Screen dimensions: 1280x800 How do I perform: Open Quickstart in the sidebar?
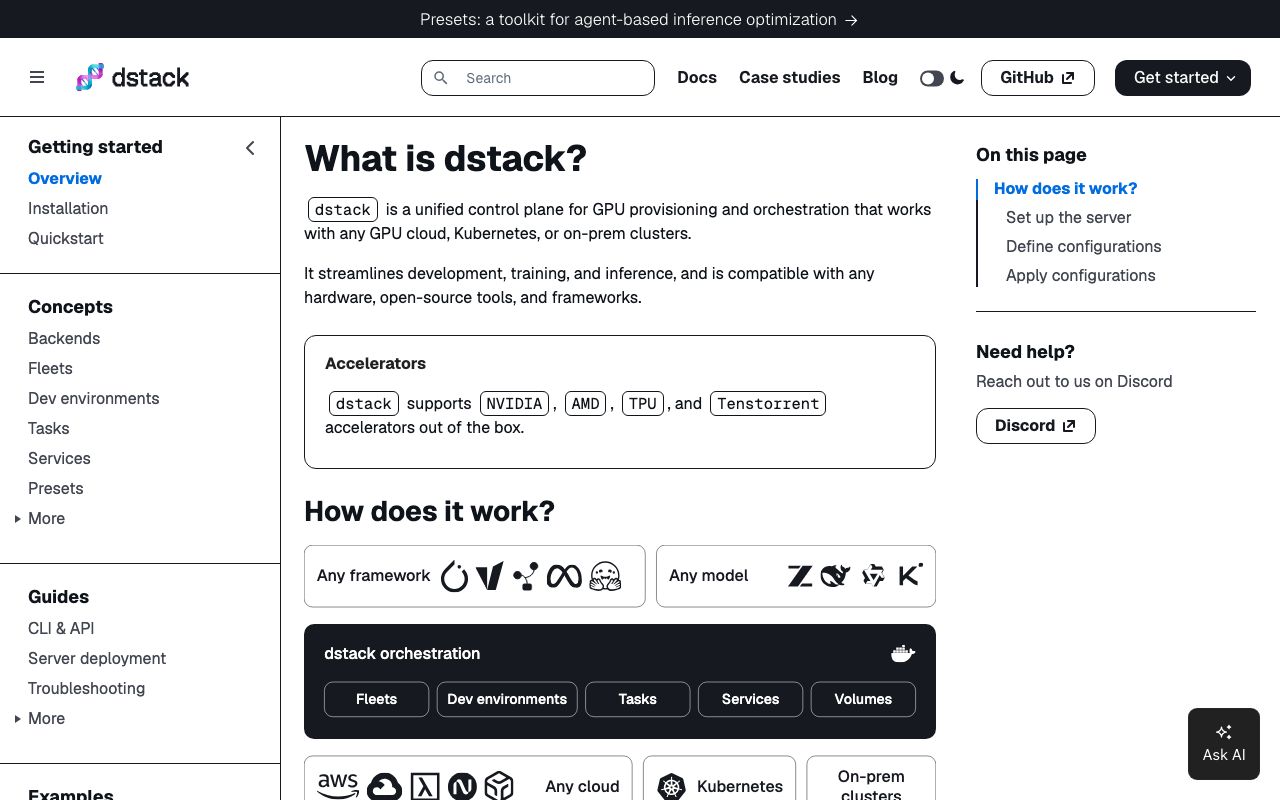click(66, 238)
